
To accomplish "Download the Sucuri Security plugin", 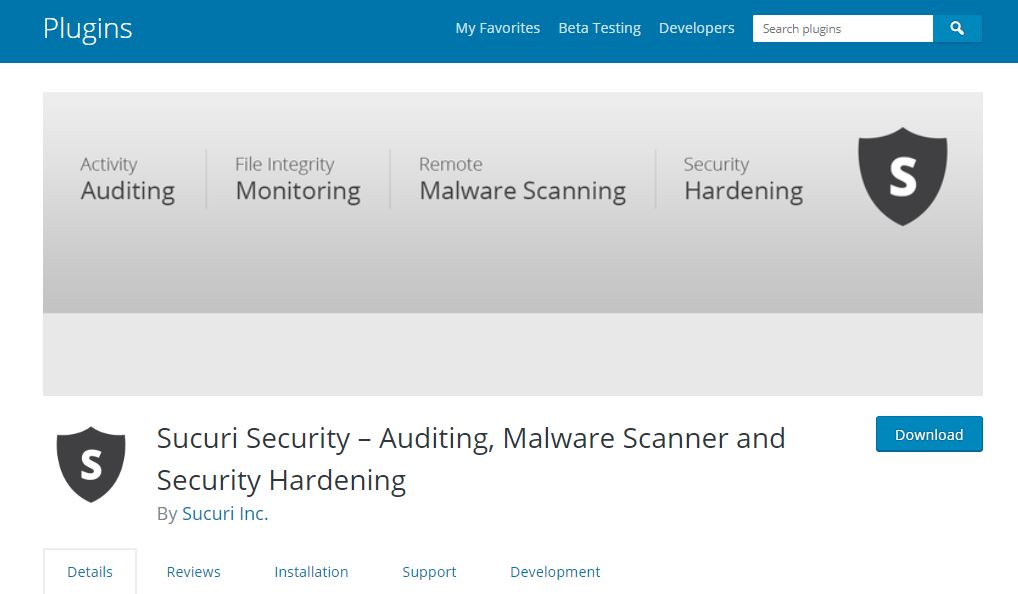I will click(929, 434).
